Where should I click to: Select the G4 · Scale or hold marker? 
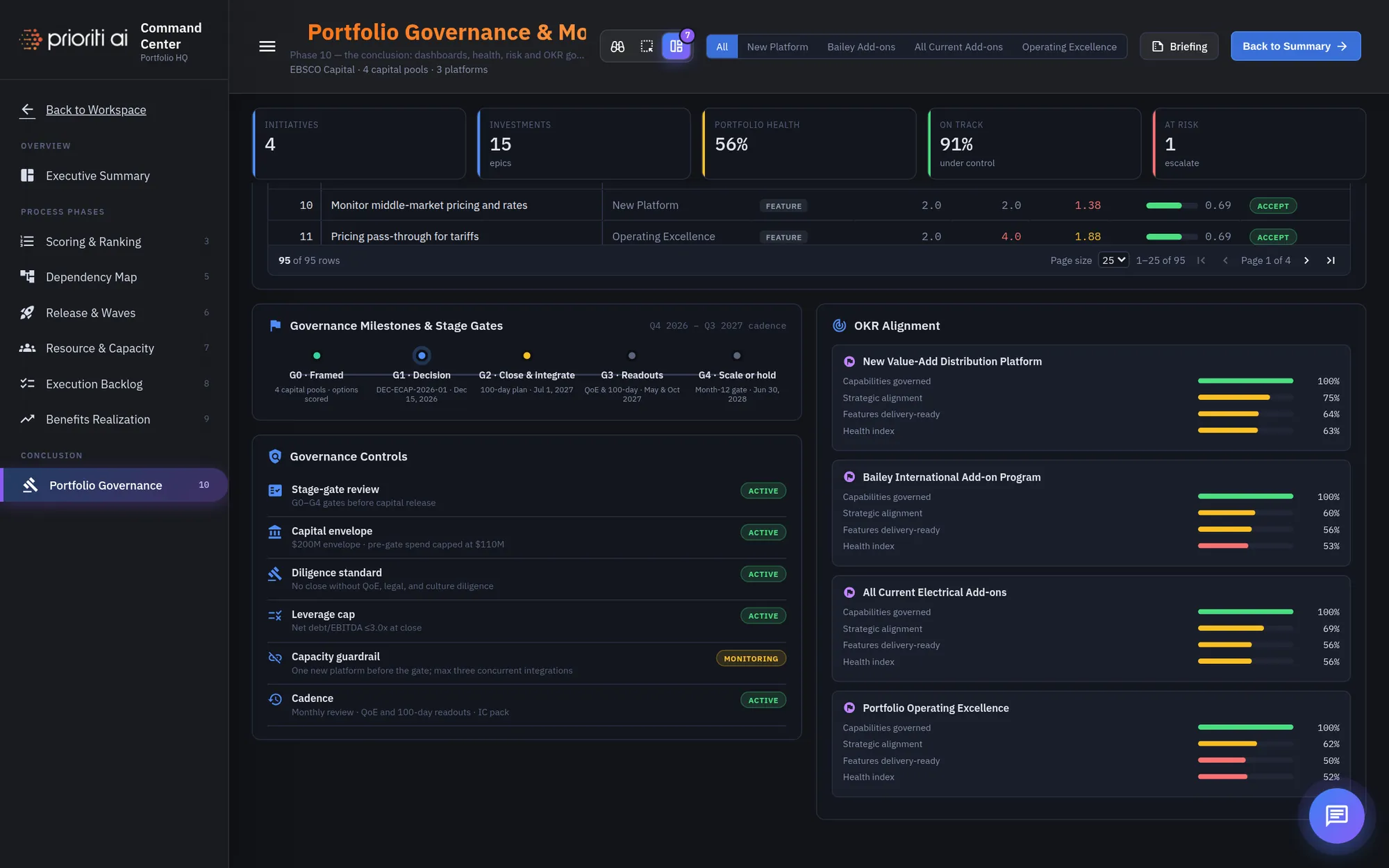(737, 356)
